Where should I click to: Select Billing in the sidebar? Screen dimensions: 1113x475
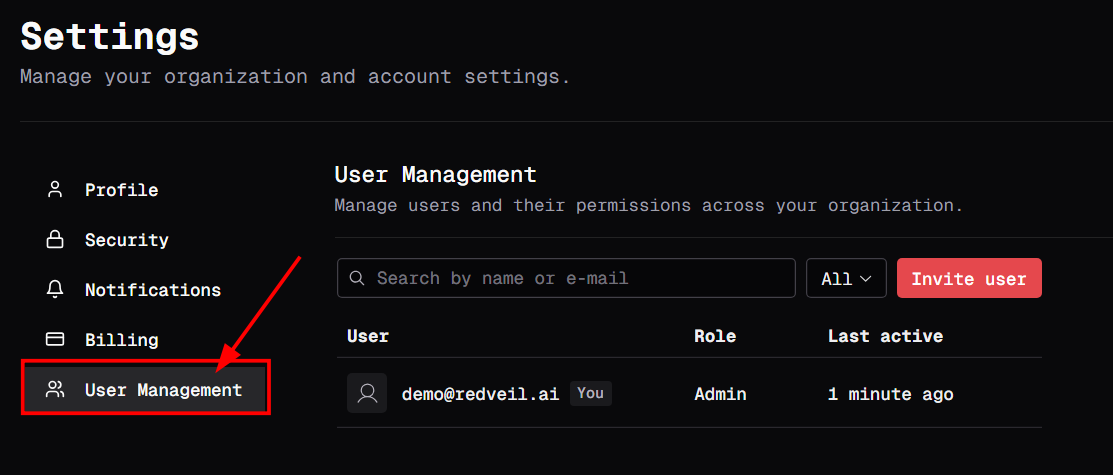coord(121,340)
